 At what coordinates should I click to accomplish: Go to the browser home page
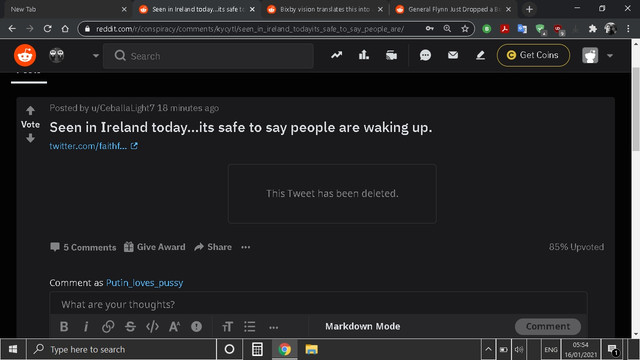pos(65,29)
